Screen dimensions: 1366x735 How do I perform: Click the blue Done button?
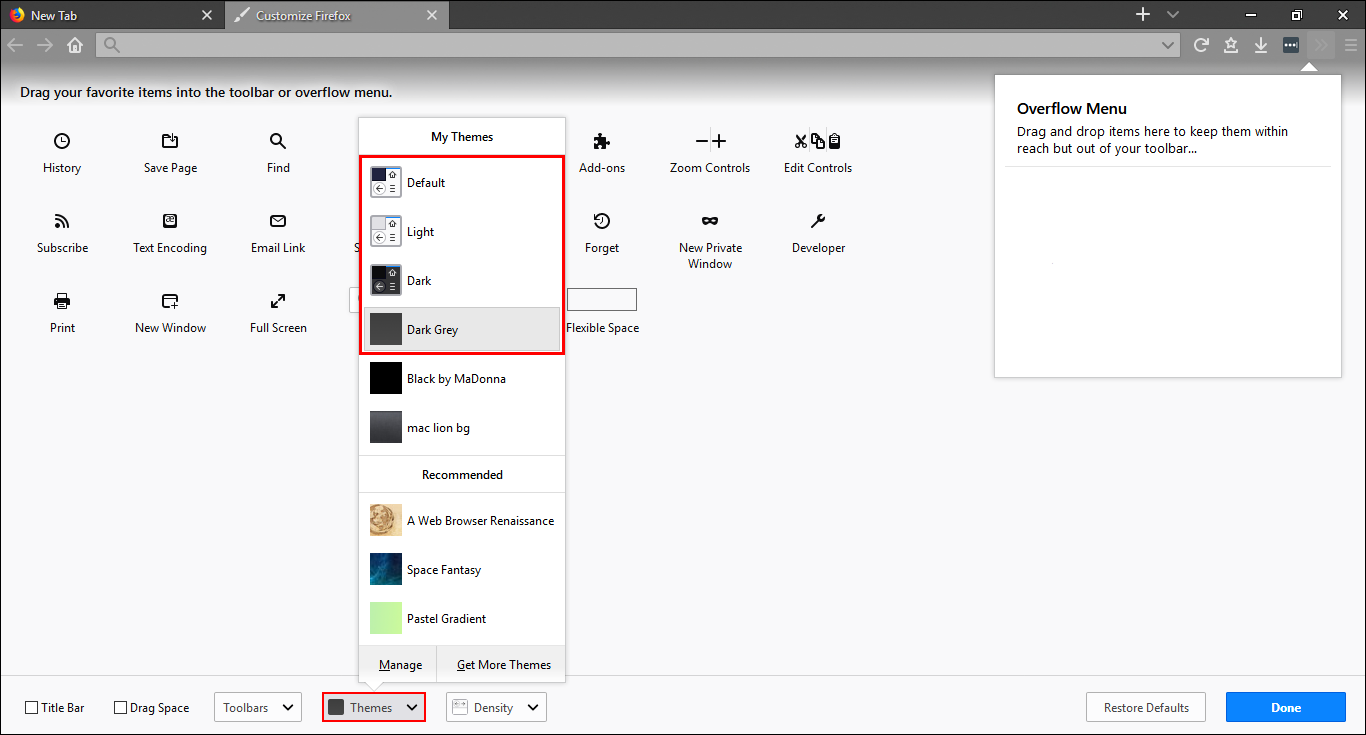coord(1286,707)
